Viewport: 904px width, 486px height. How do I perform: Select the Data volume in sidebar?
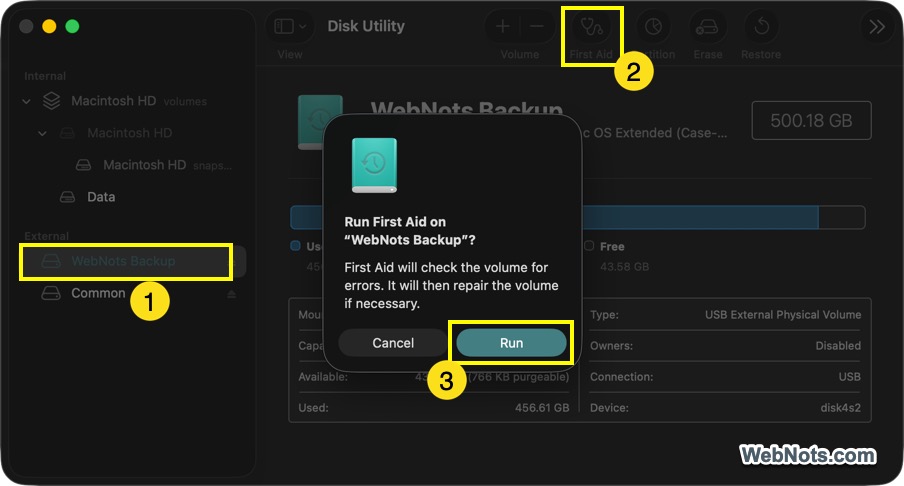[101, 197]
